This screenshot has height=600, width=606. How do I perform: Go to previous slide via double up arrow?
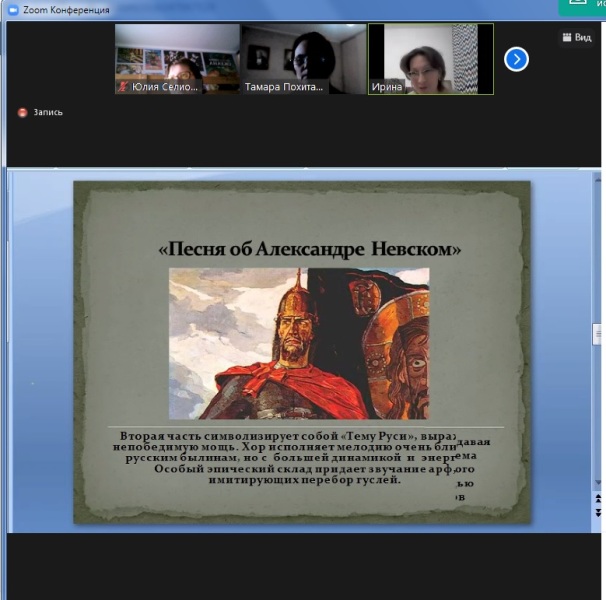(x=598, y=499)
